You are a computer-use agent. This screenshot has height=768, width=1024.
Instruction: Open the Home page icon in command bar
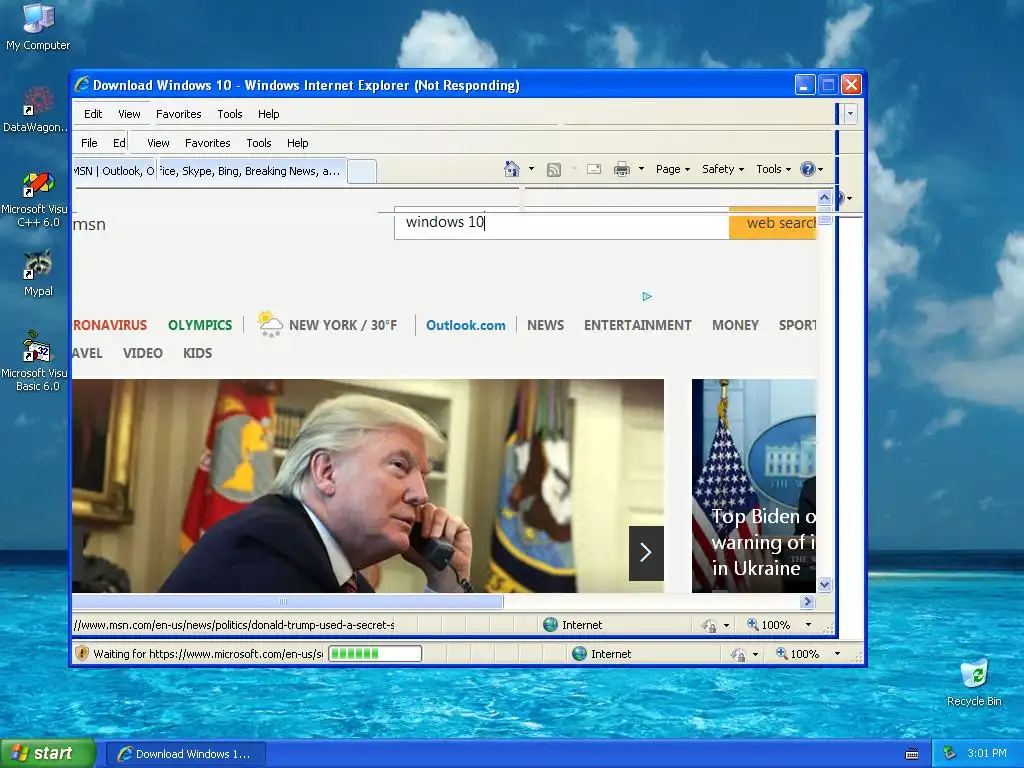coord(511,169)
